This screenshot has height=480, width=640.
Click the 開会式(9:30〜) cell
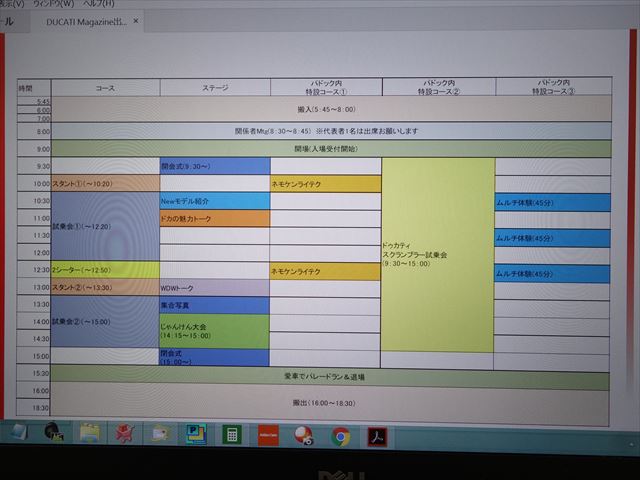pos(215,167)
